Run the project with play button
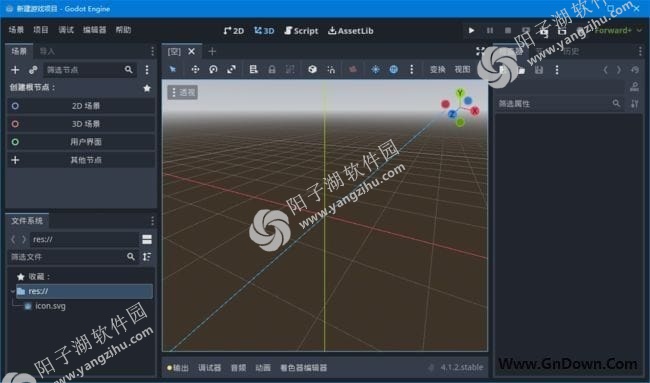 click(x=471, y=30)
